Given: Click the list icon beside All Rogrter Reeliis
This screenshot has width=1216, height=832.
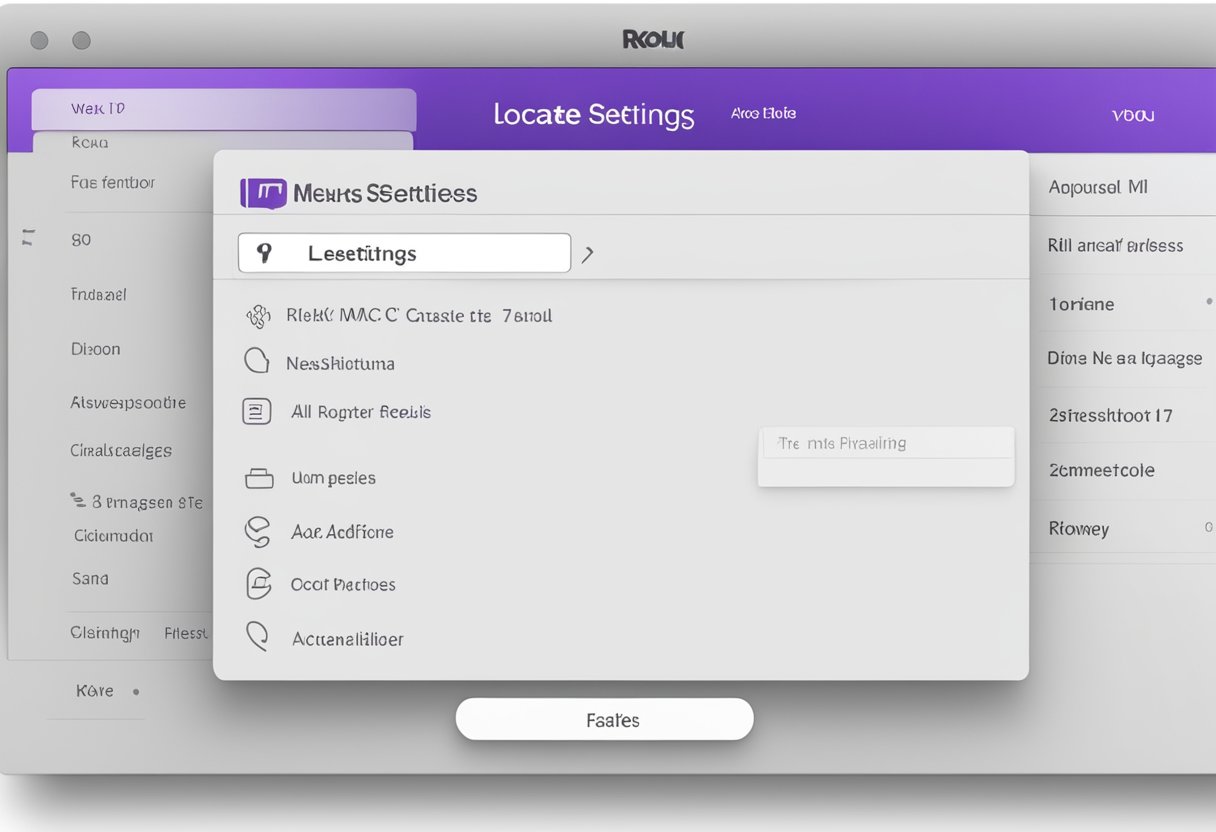Looking at the screenshot, I should point(257,411).
